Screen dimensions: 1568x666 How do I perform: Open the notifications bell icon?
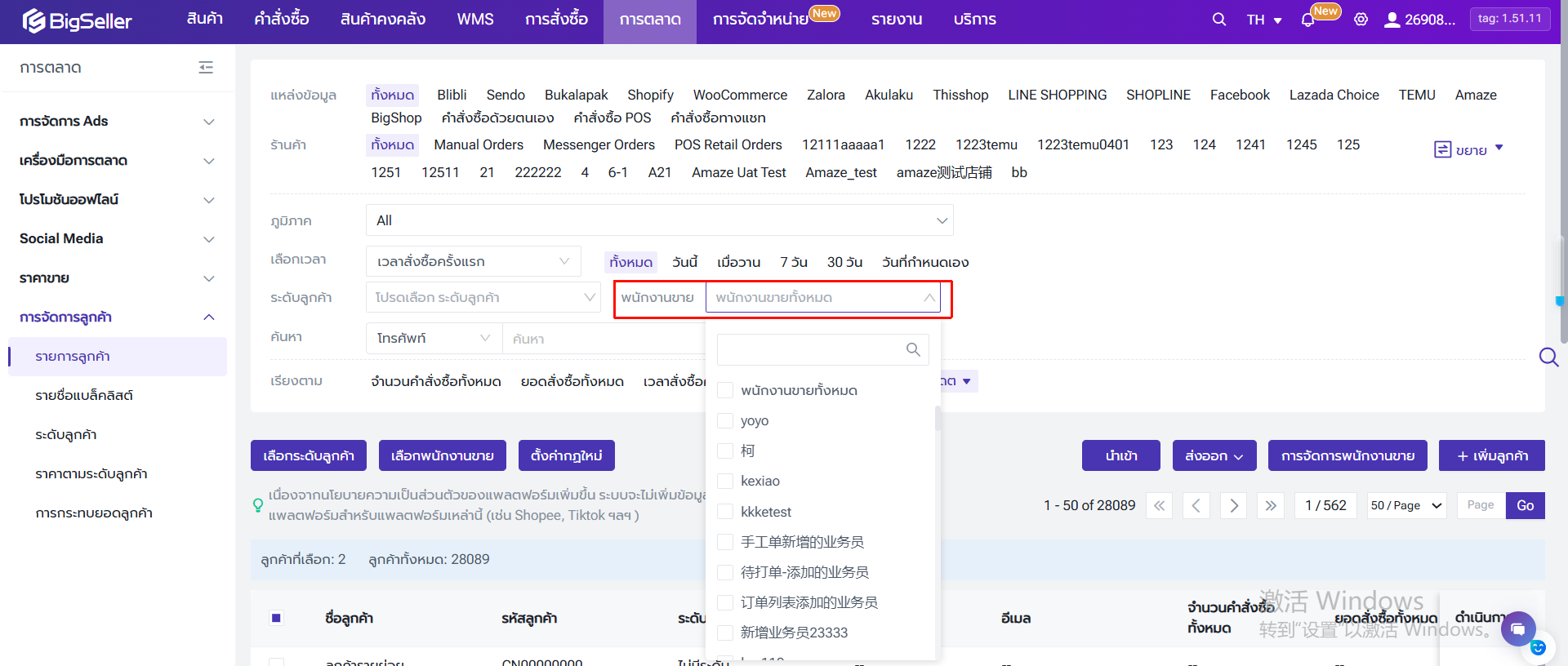point(1307,20)
